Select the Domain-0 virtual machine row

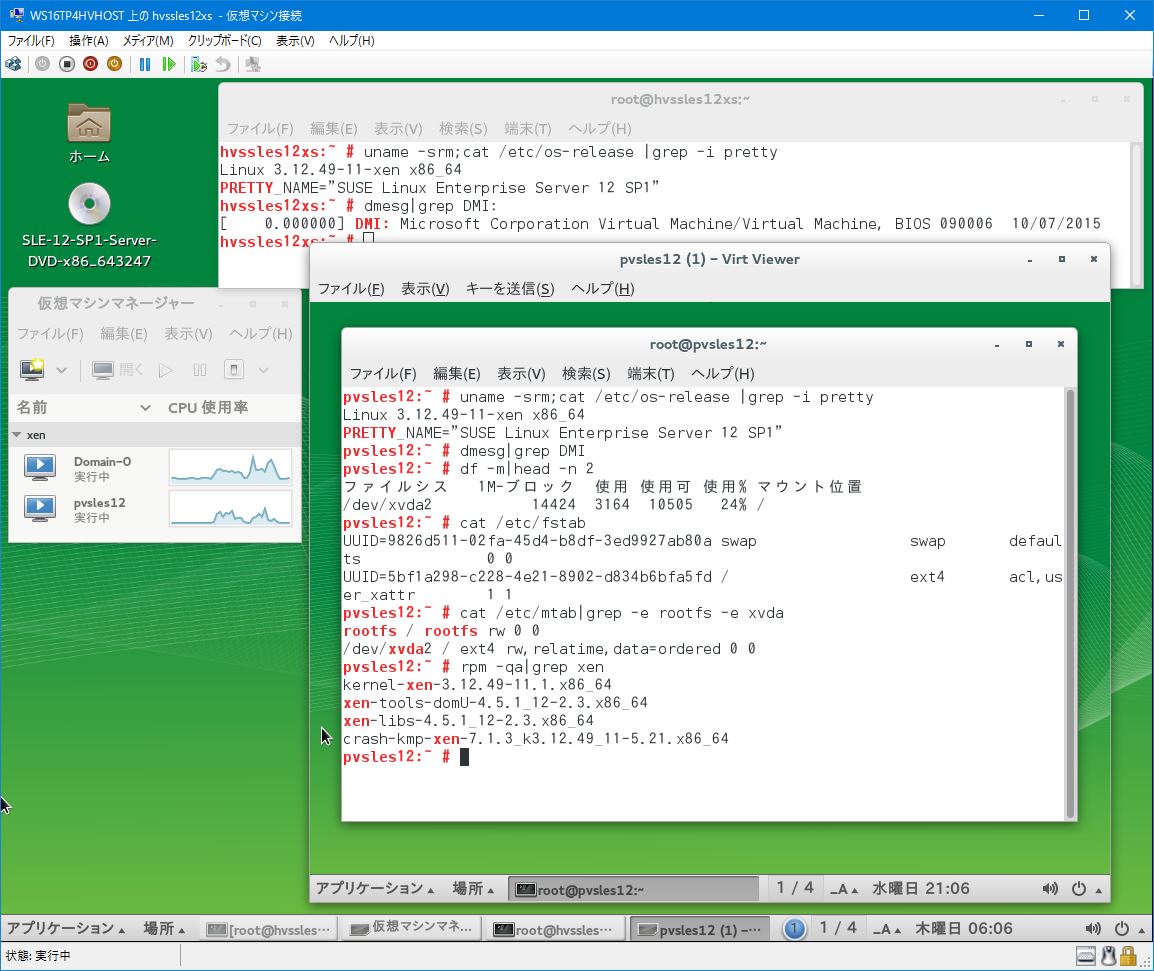[x=155, y=467]
